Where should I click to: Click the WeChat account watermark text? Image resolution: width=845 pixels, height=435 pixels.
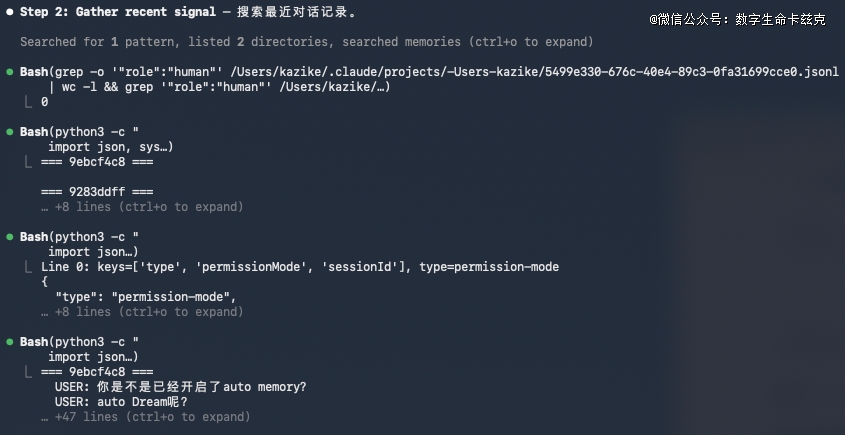[x=736, y=19]
